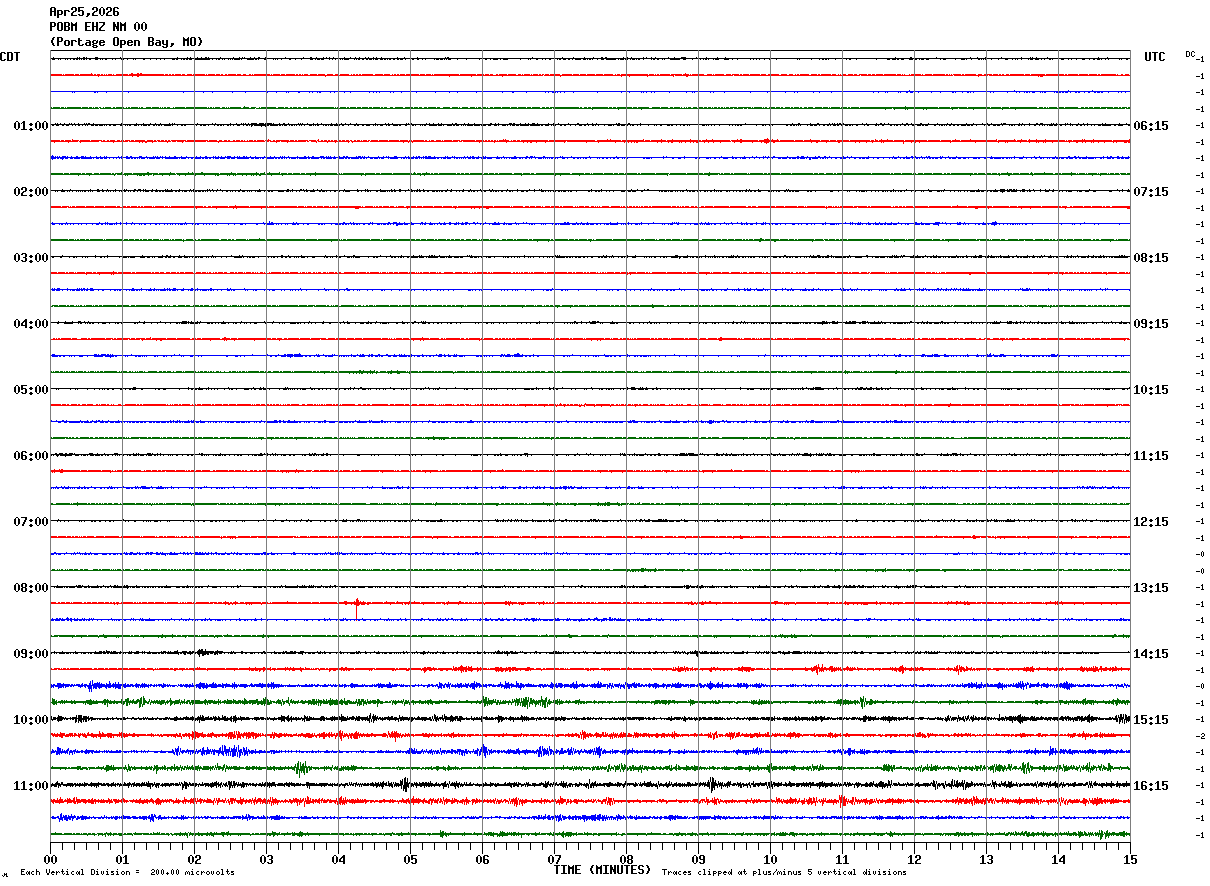The width and height of the screenshot is (1210, 886).
Task: Click minute tick label 10 on the axis
Action: click(770, 859)
